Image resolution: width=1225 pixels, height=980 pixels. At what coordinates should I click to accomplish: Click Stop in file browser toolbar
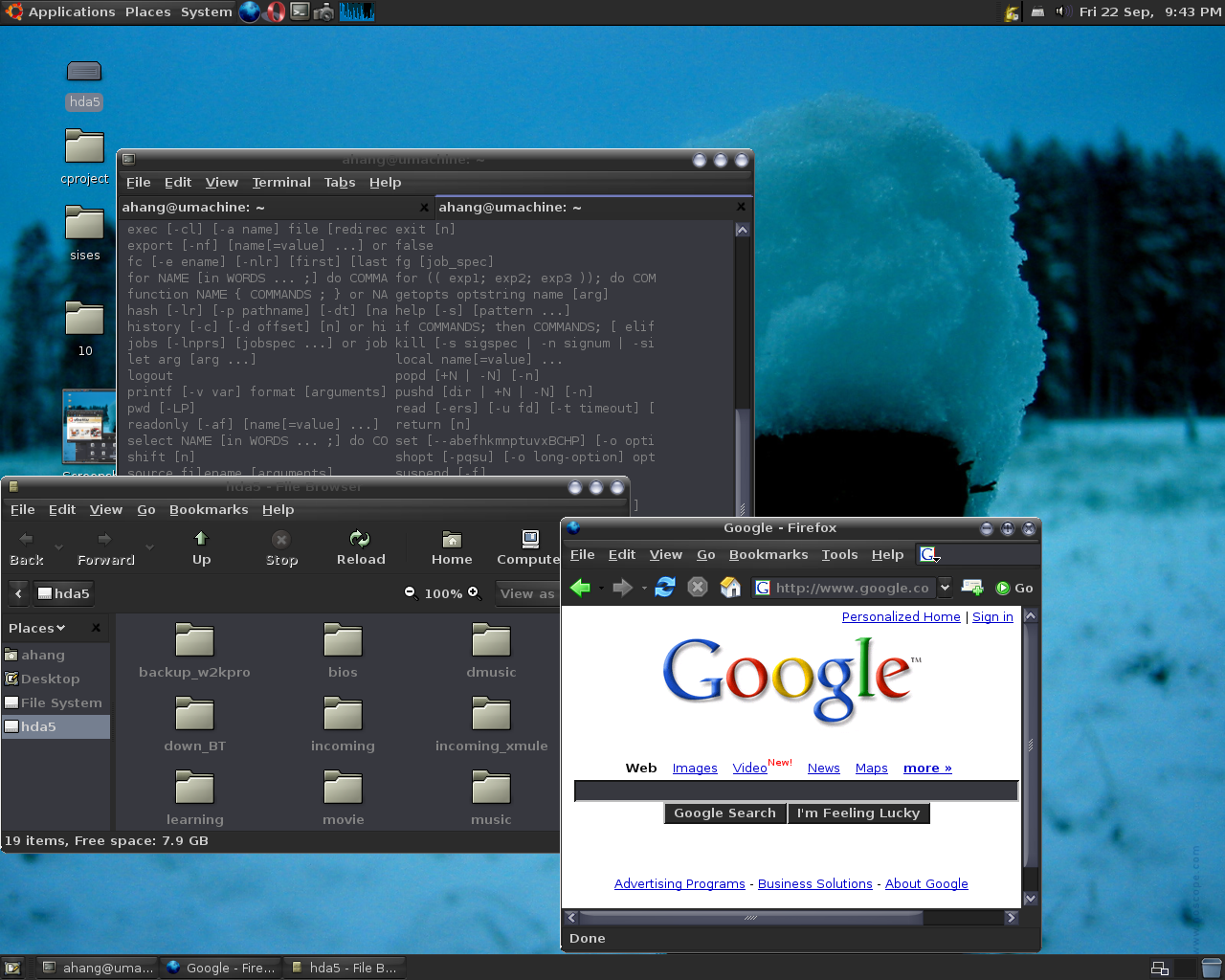coord(281,548)
